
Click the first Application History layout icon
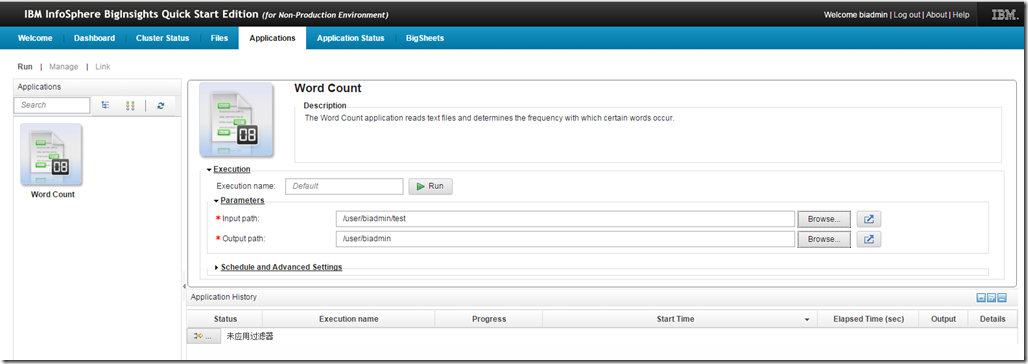(981, 298)
